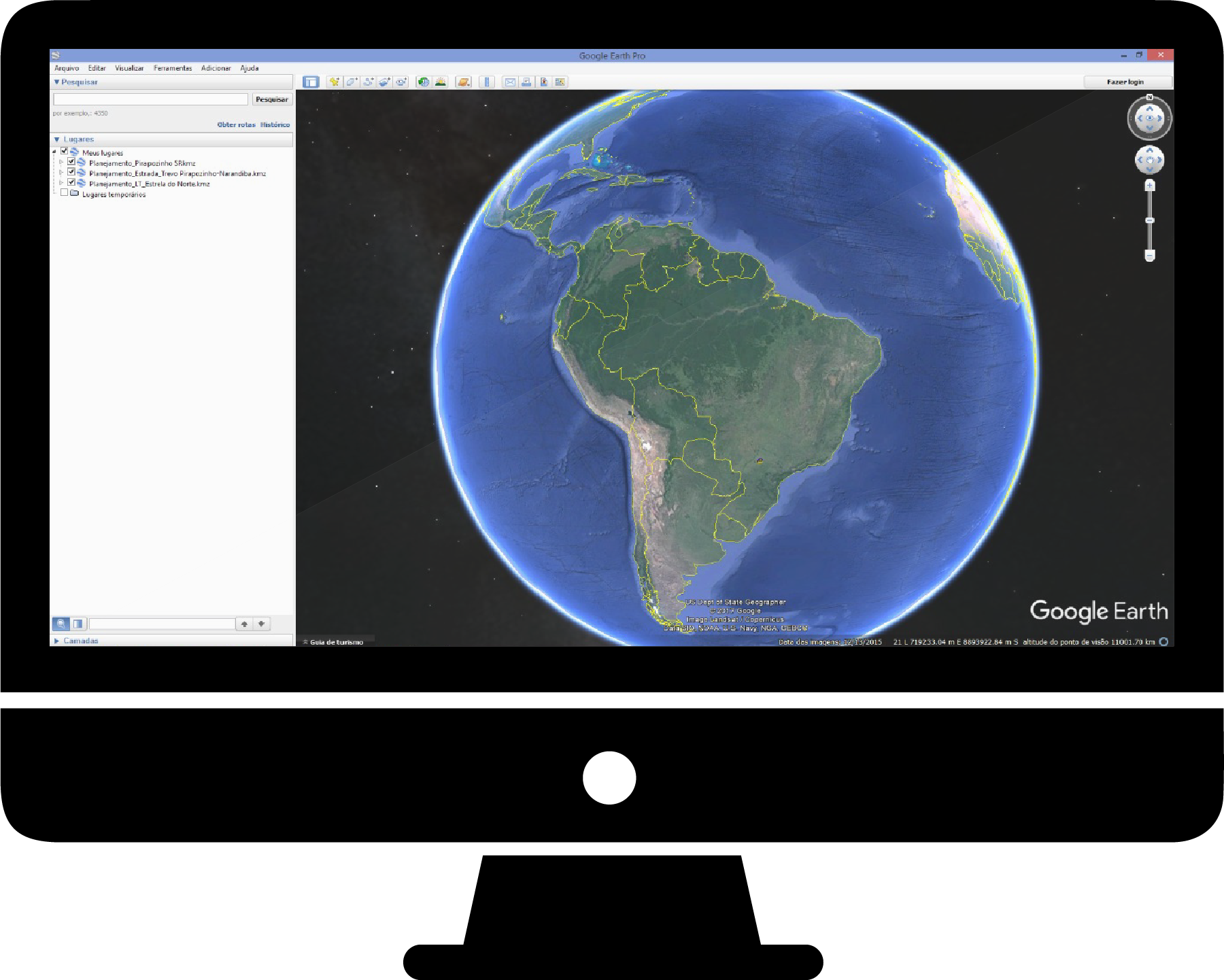Expand the Camadas panel
Screen dimensions: 1224x980
click(56, 641)
